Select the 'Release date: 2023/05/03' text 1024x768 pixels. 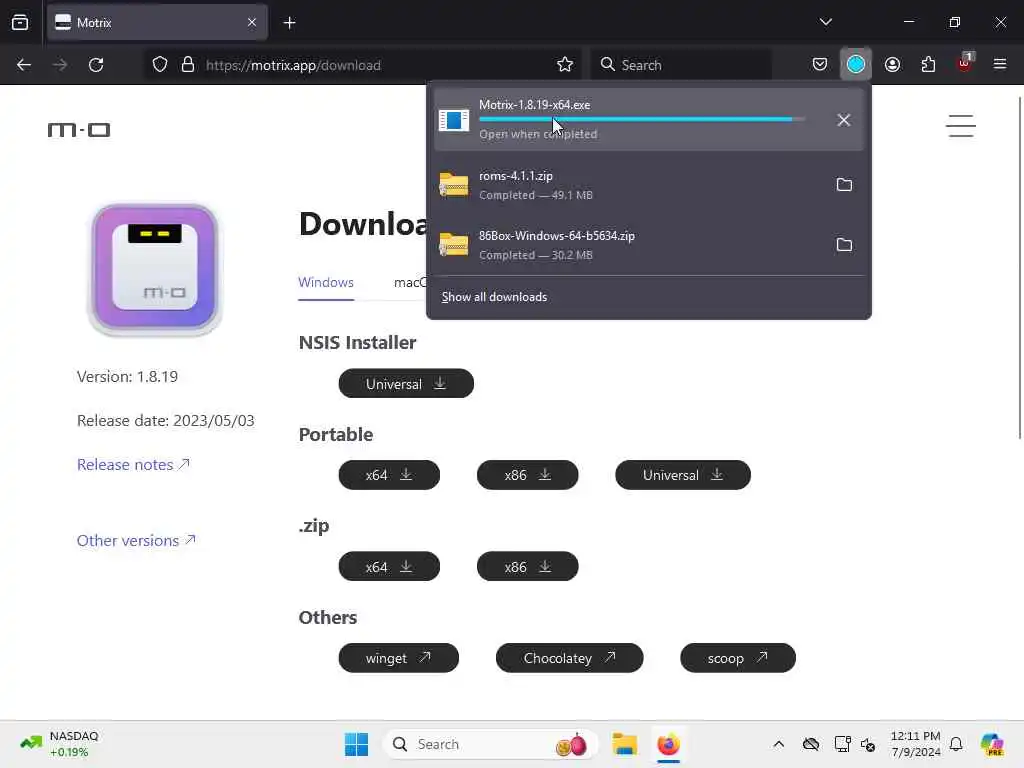(x=166, y=421)
